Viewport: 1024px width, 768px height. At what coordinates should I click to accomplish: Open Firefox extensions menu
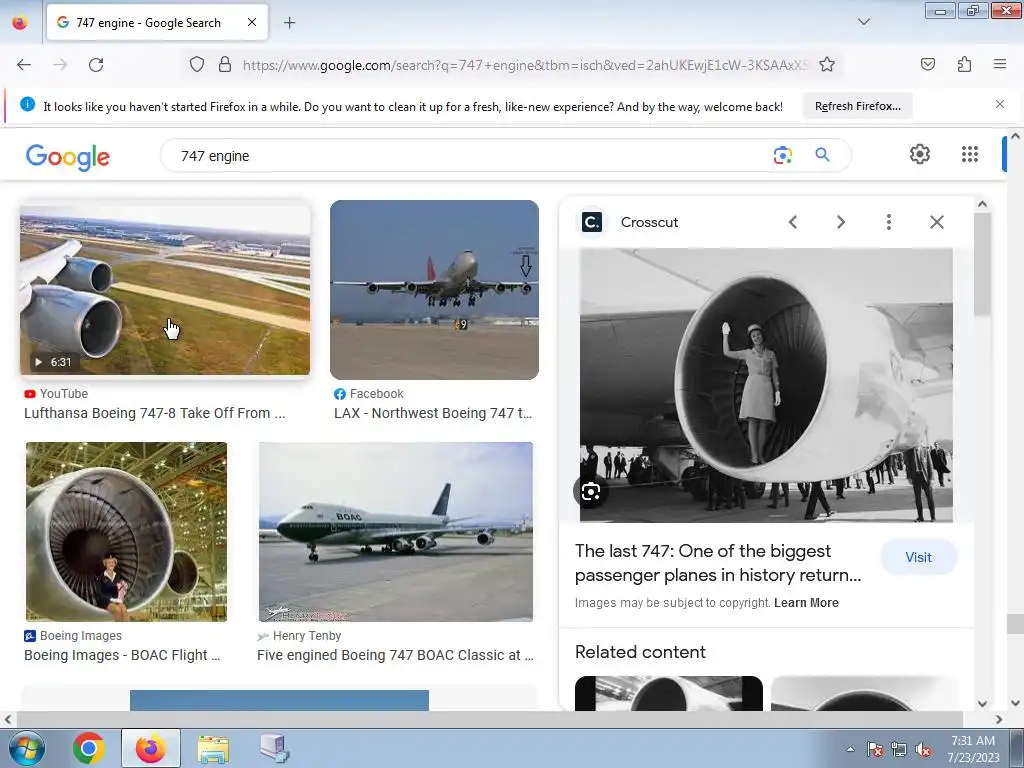(x=964, y=64)
